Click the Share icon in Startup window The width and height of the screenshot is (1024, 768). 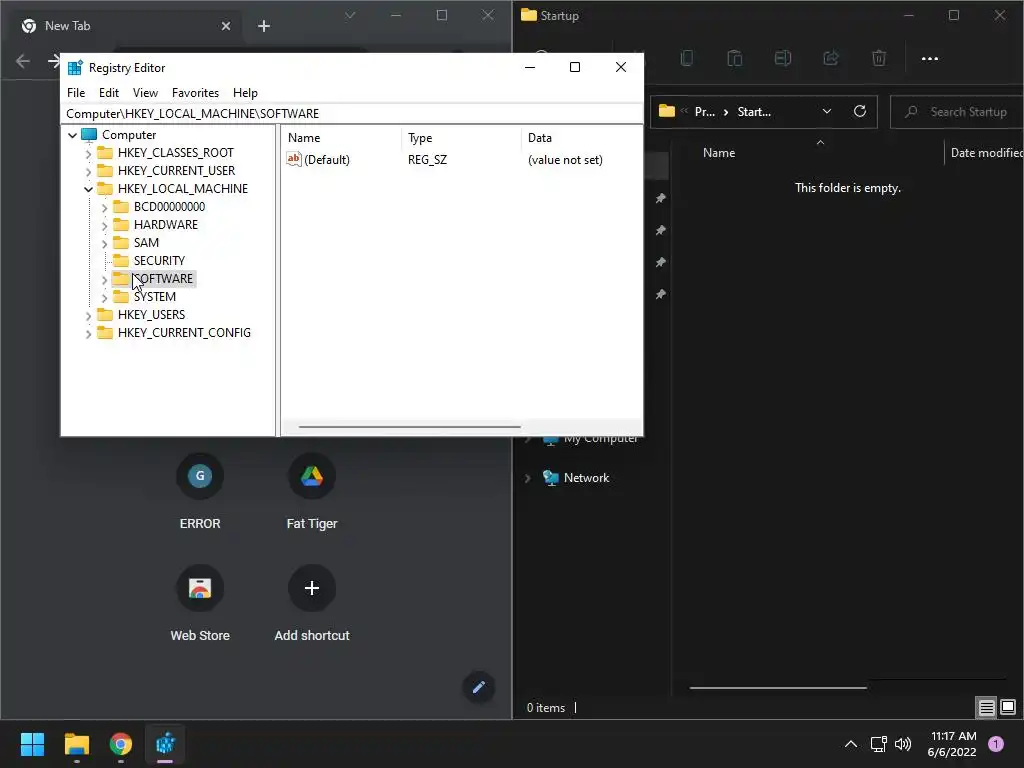click(x=831, y=58)
